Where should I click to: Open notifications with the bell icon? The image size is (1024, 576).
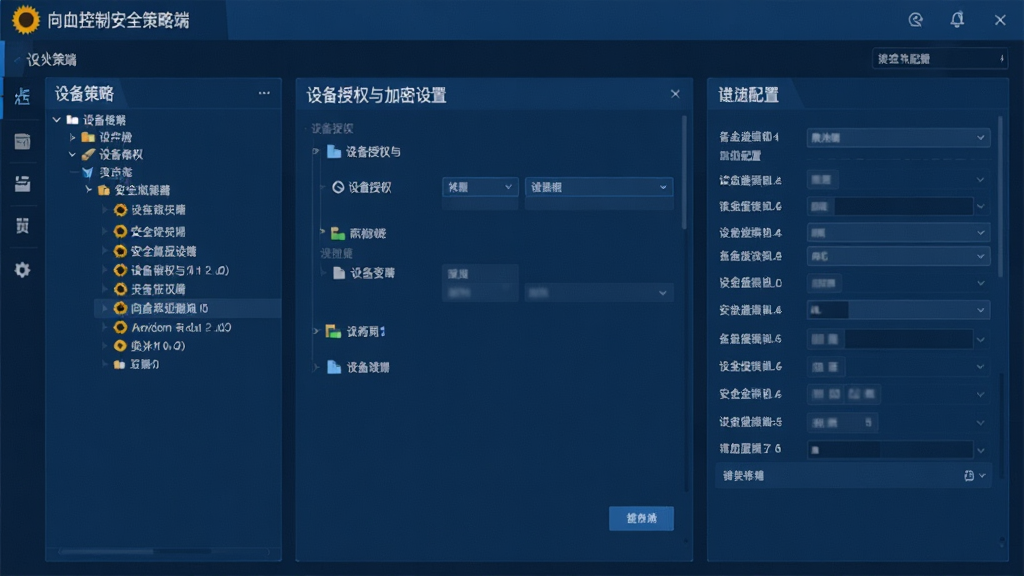pos(957,20)
